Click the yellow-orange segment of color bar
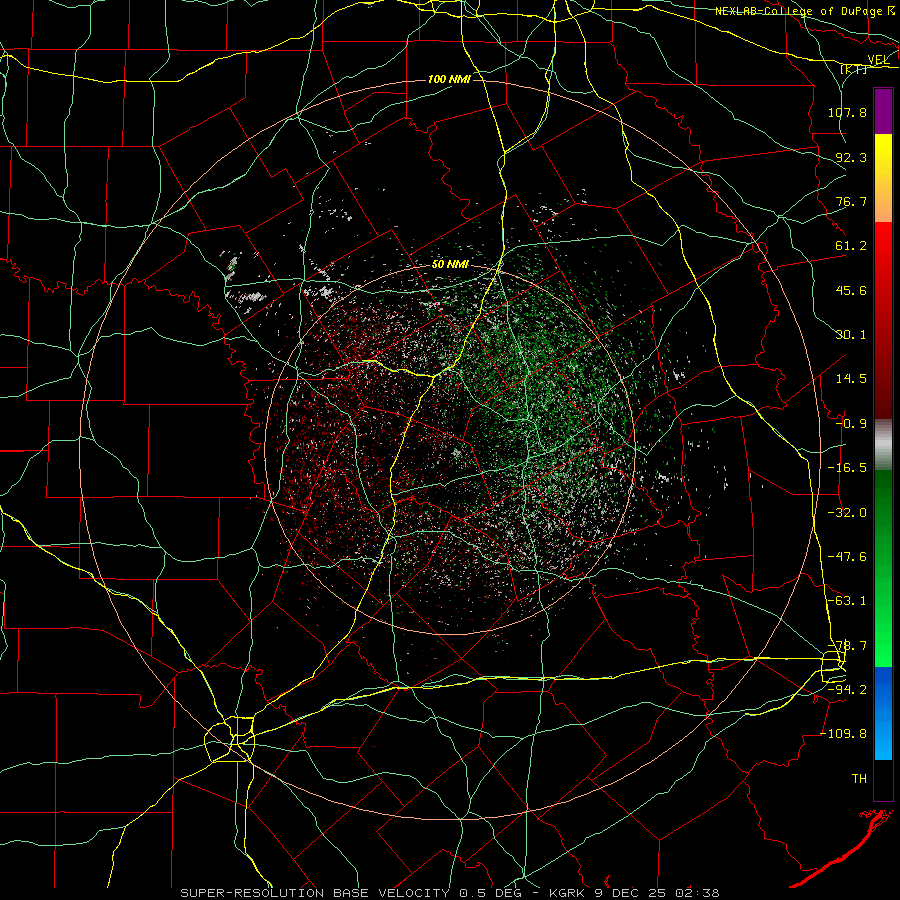Image resolution: width=900 pixels, height=900 pixels. click(x=883, y=178)
